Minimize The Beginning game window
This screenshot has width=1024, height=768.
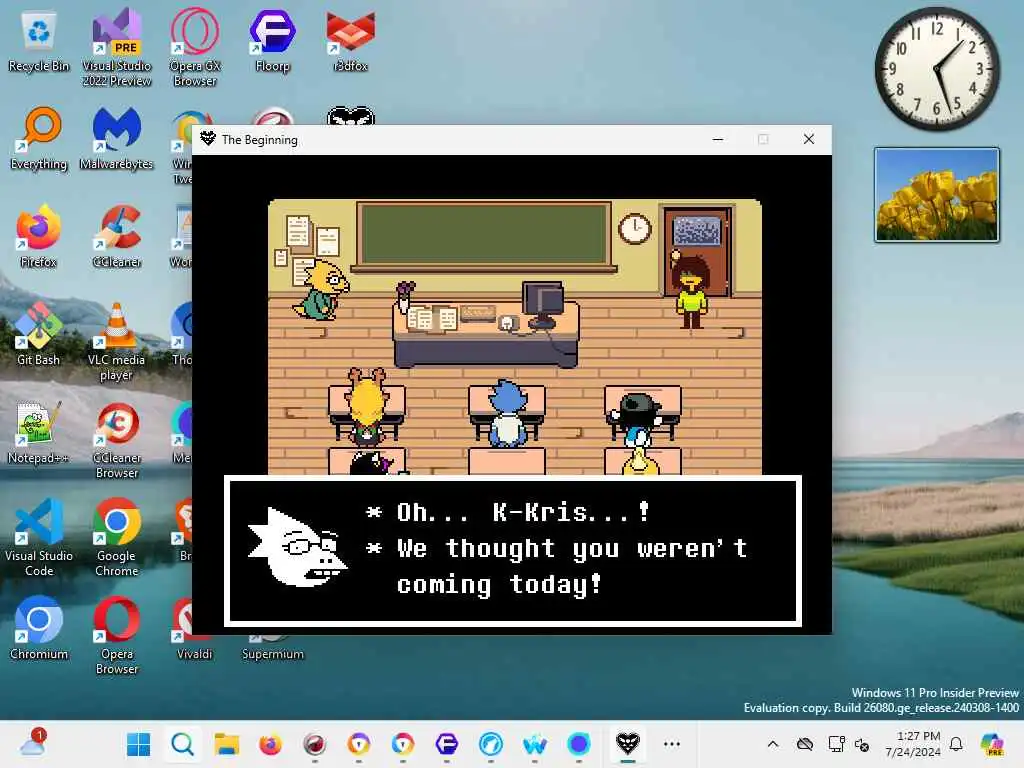(718, 139)
